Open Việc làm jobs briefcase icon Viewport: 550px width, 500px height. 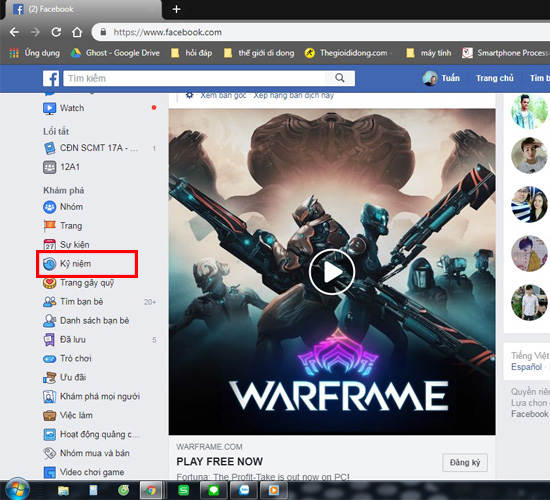click(49, 416)
